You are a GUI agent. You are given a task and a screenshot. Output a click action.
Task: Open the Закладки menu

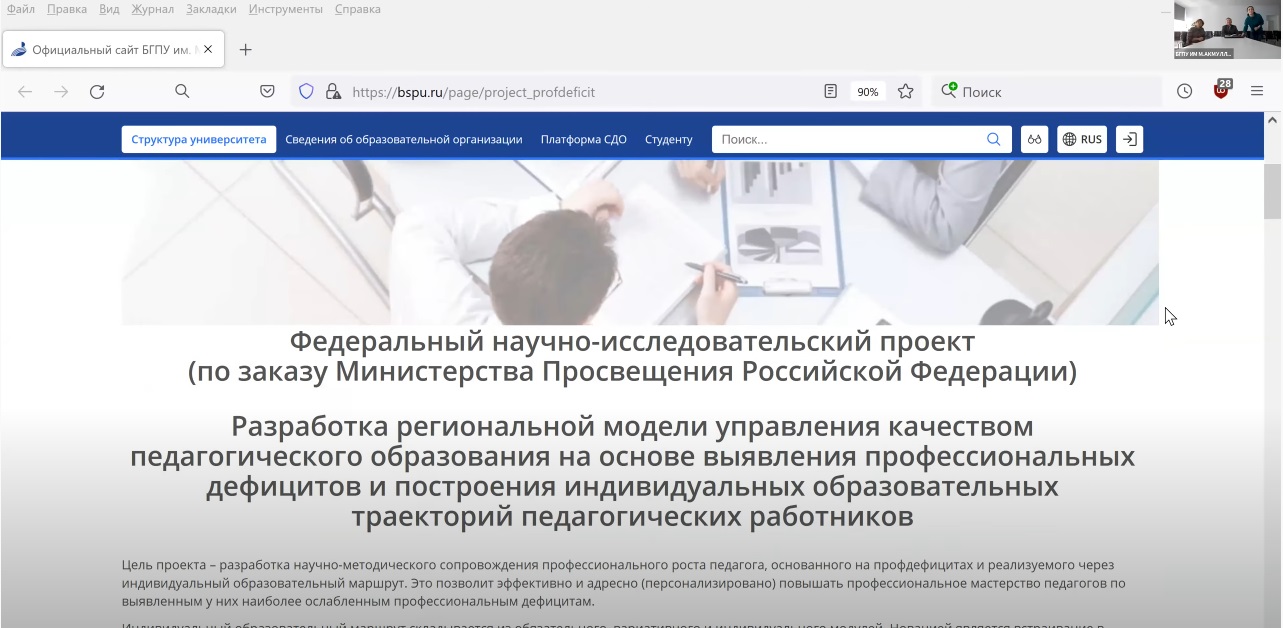pos(211,9)
